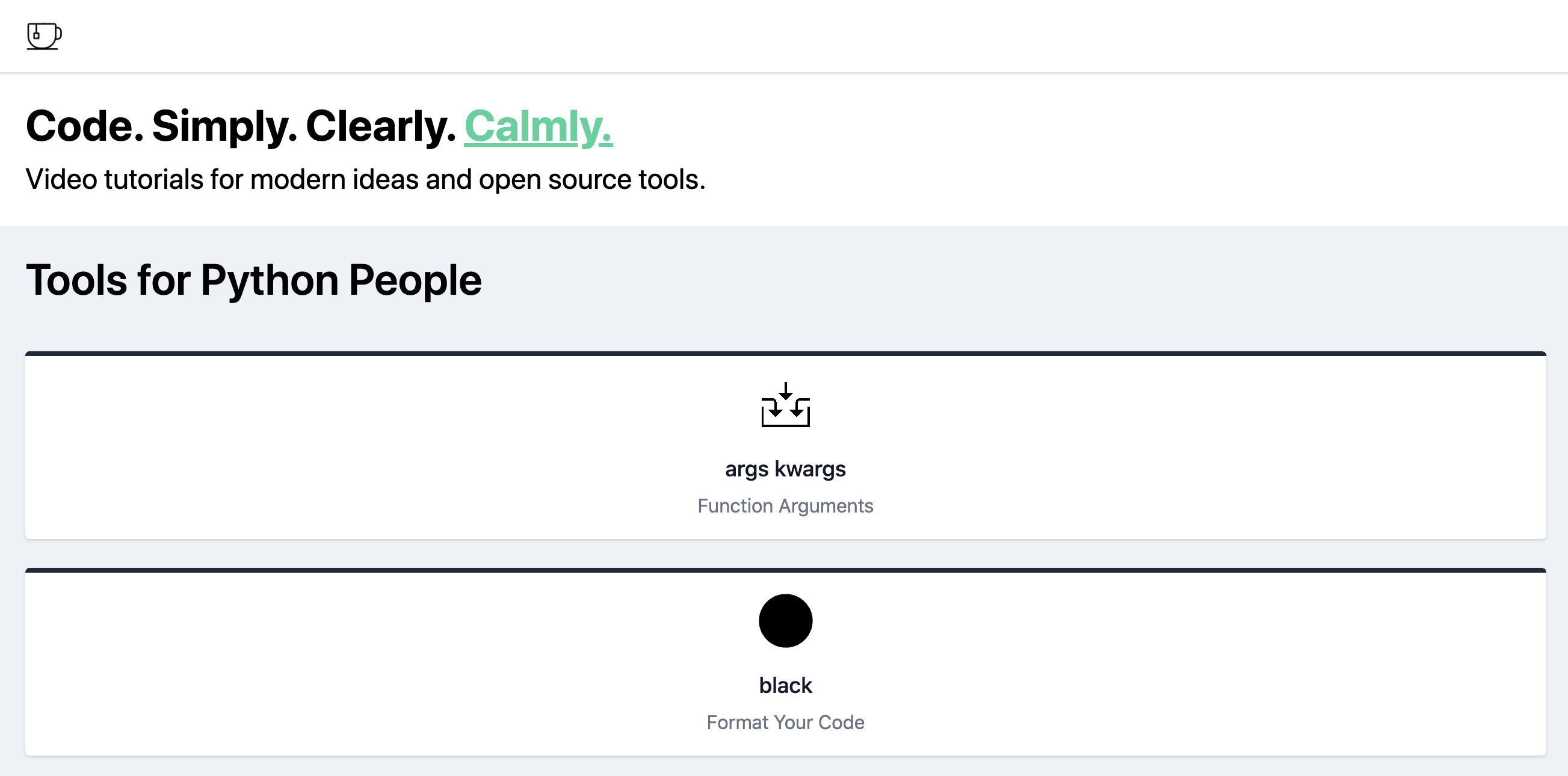Click the black course title

(x=785, y=684)
